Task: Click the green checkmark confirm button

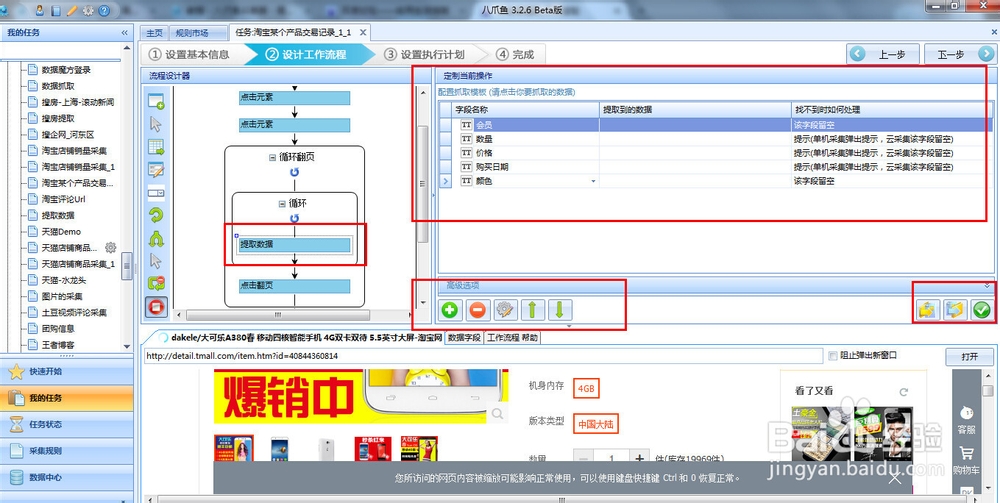Action: [x=982, y=310]
